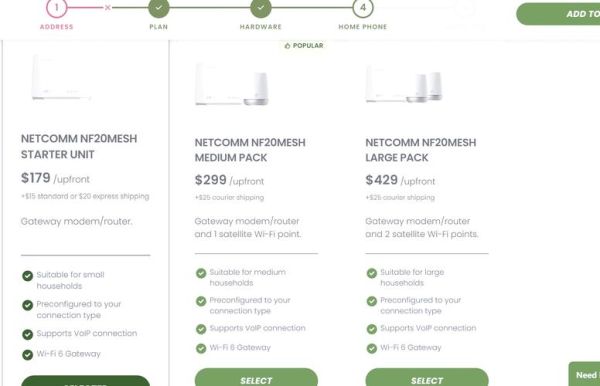The image size is (600, 386).
Task: Click the Wi-Fi 6 Gateway check icon in Starter Unit
Action: [x=28, y=355]
